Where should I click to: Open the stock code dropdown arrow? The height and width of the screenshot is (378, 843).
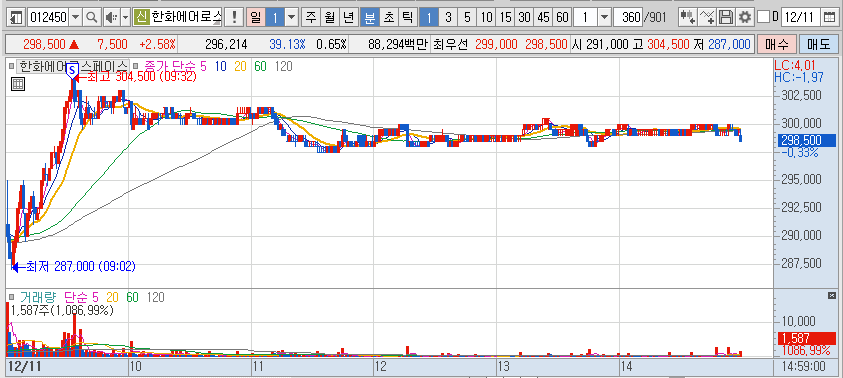tap(75, 18)
